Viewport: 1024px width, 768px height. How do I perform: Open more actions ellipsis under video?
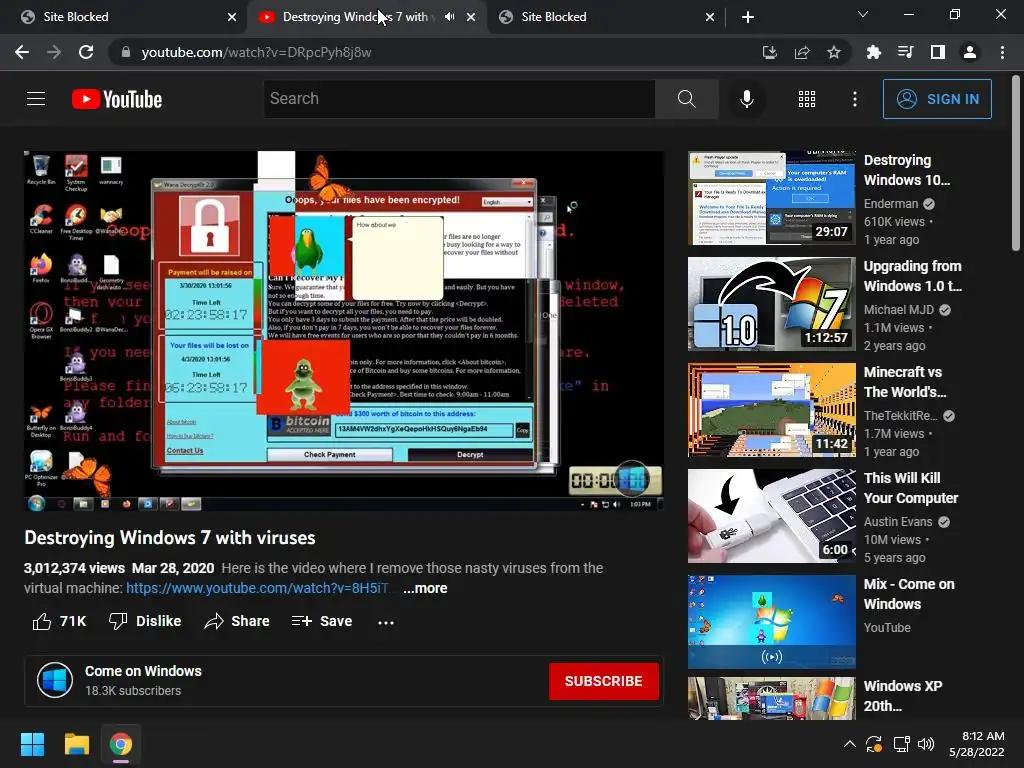tap(386, 622)
